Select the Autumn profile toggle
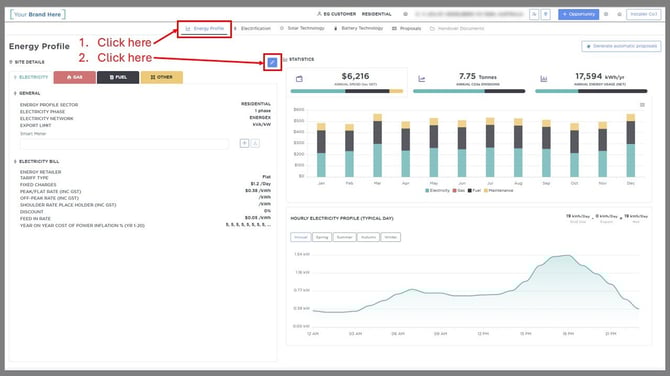 [368, 237]
